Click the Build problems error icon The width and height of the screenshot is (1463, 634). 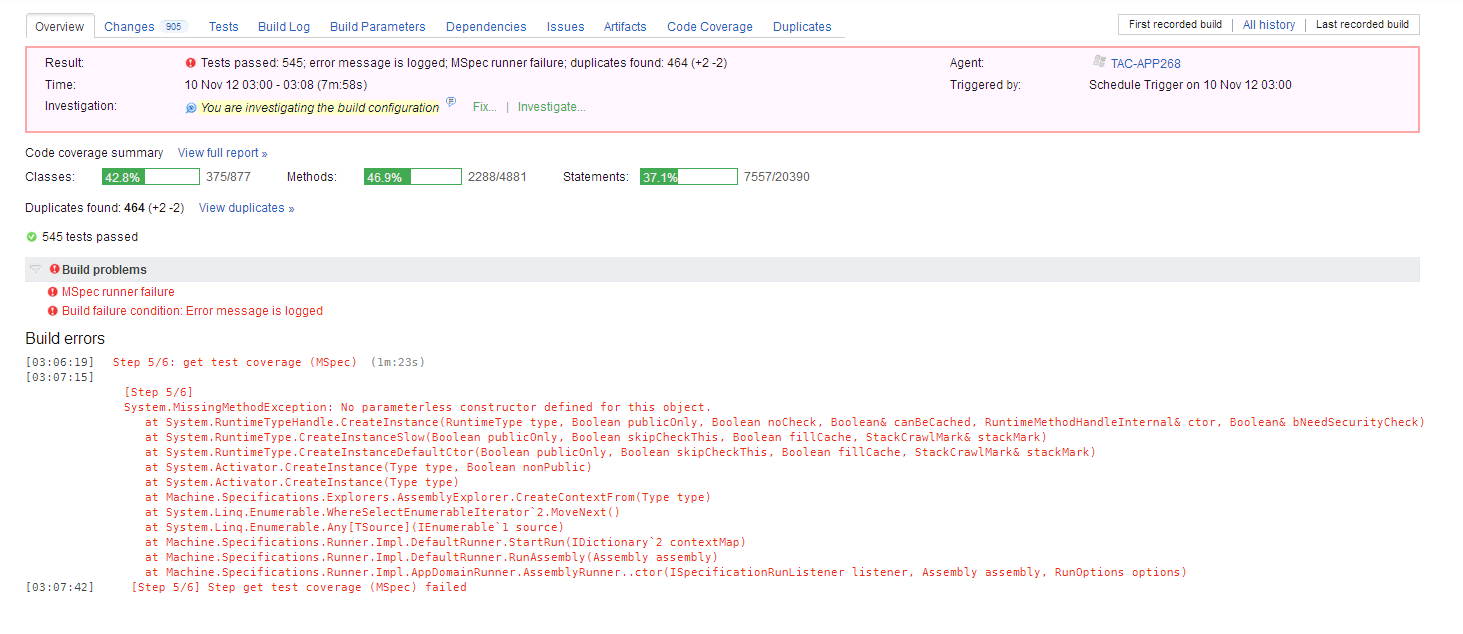(54, 269)
